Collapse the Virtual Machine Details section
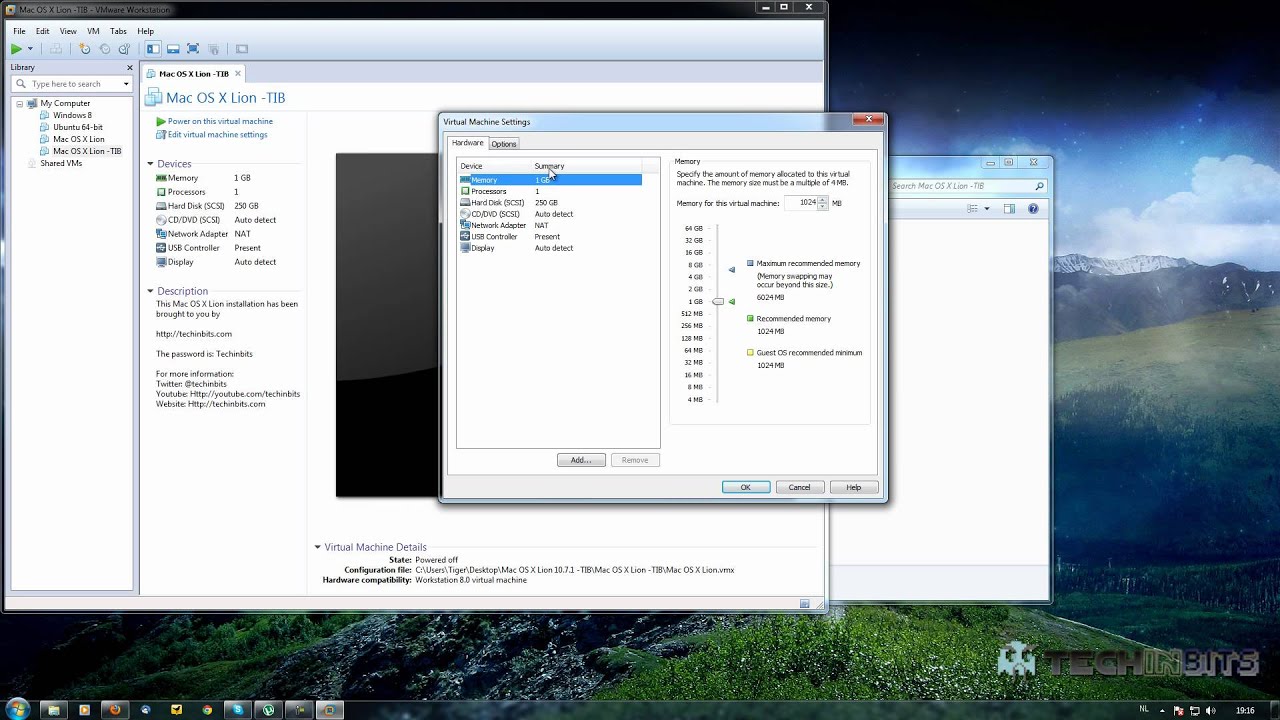The image size is (1280, 720). pos(318,547)
